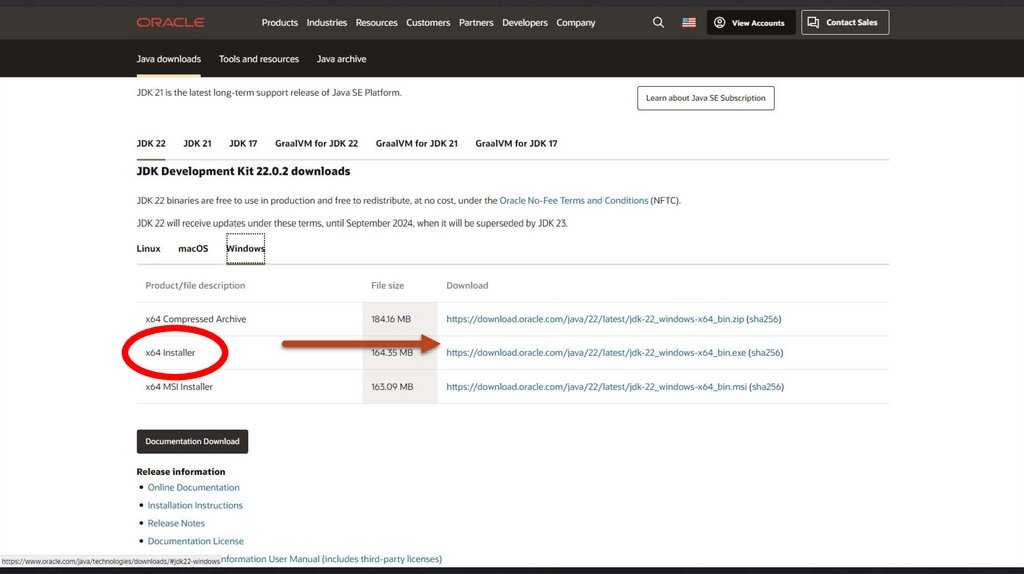Screen dimensions: 1024x574
Task: Switch to Java archive tab
Action: (341, 59)
